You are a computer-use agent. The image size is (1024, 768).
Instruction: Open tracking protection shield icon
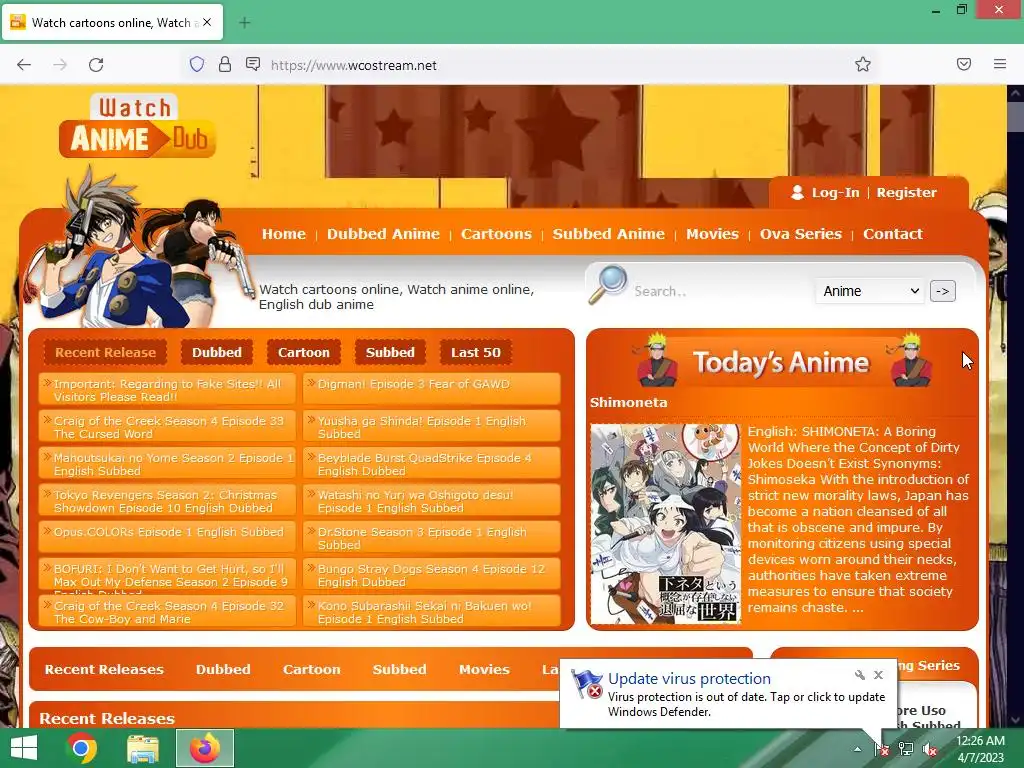click(x=197, y=64)
